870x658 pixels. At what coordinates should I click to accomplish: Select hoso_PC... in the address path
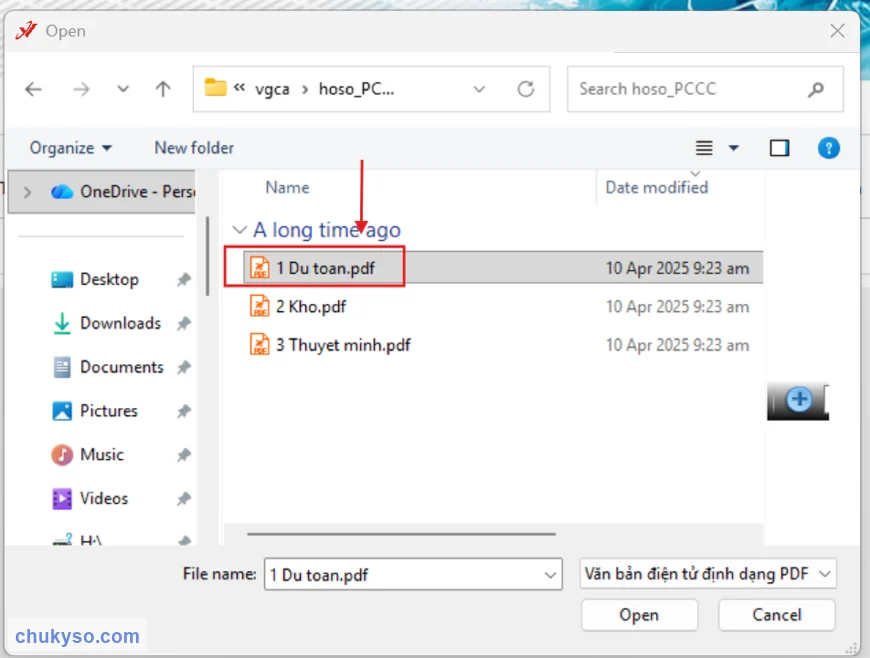pos(356,89)
